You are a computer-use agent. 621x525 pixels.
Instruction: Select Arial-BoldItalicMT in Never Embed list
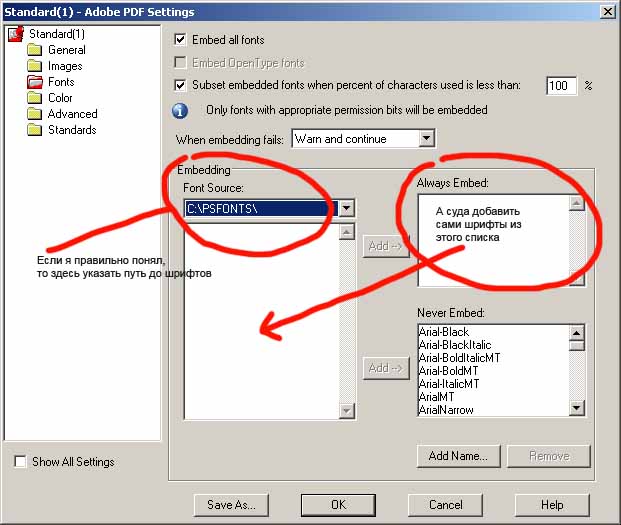(459, 358)
